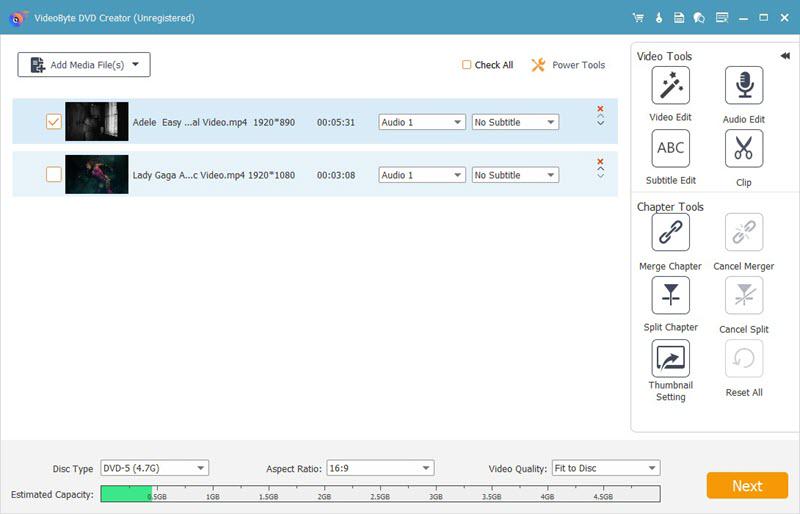Open the Video Quality Fit to Disc dropdown
The height and width of the screenshot is (514, 800).
coord(606,468)
